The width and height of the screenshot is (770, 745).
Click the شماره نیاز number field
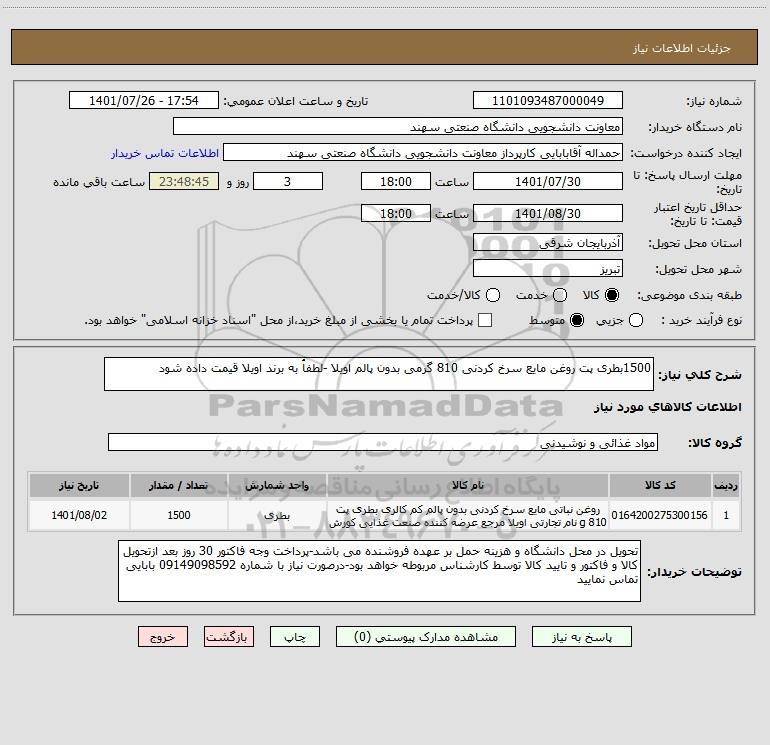pos(548,101)
